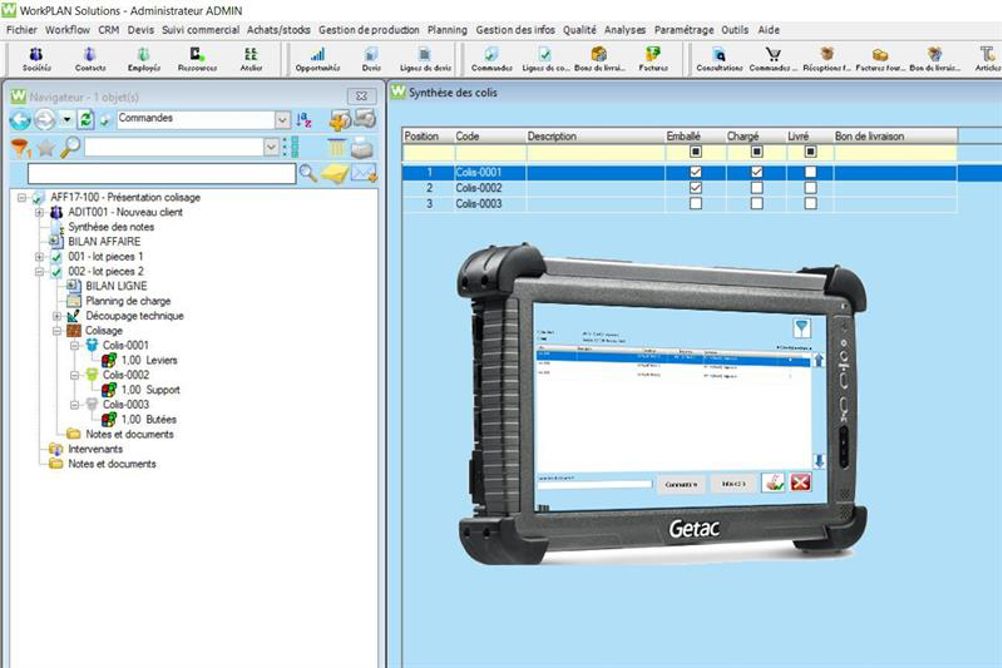Click the favorites star icon
1002x668 pixels.
[x=46, y=148]
